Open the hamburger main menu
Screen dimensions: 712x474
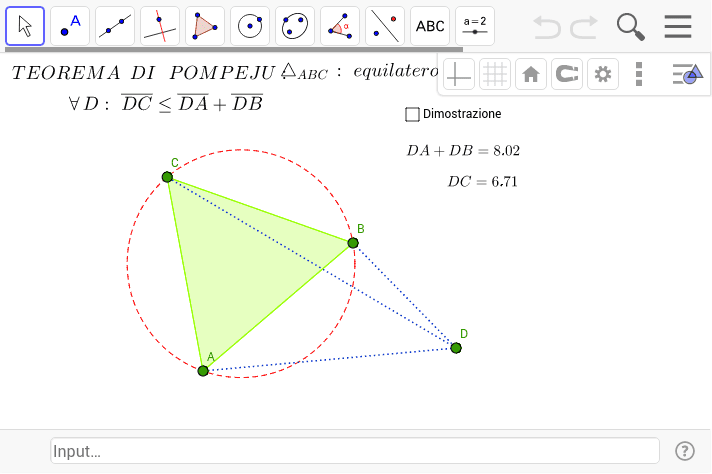678,26
